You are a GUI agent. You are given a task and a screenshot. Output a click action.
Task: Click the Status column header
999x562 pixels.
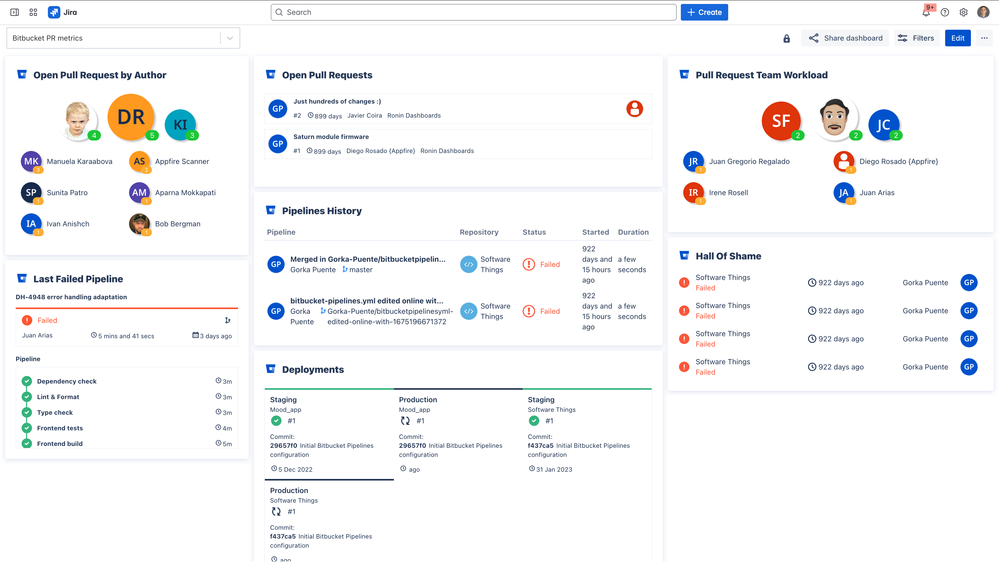click(534, 232)
